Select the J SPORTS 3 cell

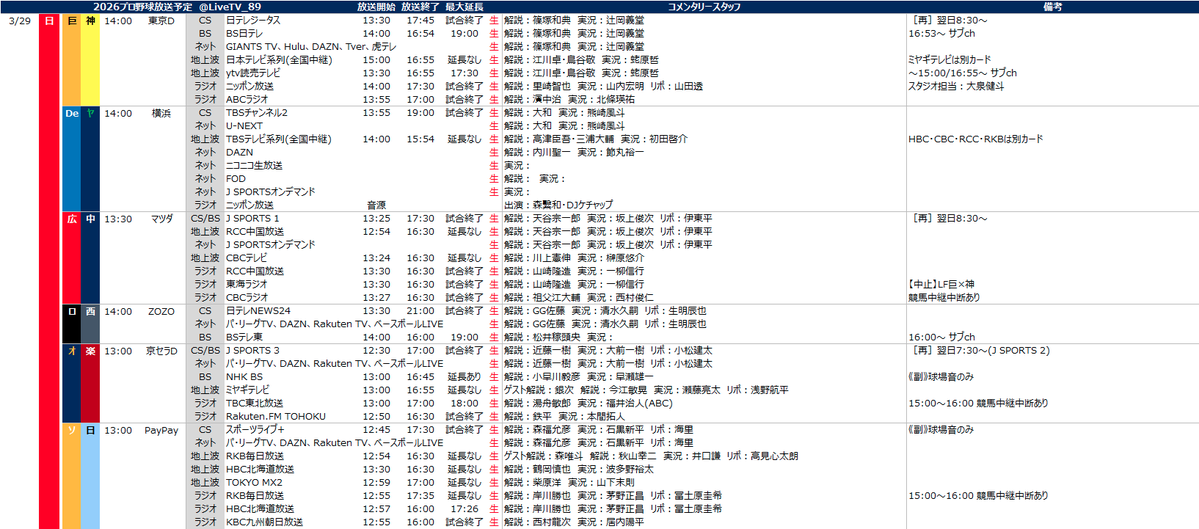click(252, 351)
